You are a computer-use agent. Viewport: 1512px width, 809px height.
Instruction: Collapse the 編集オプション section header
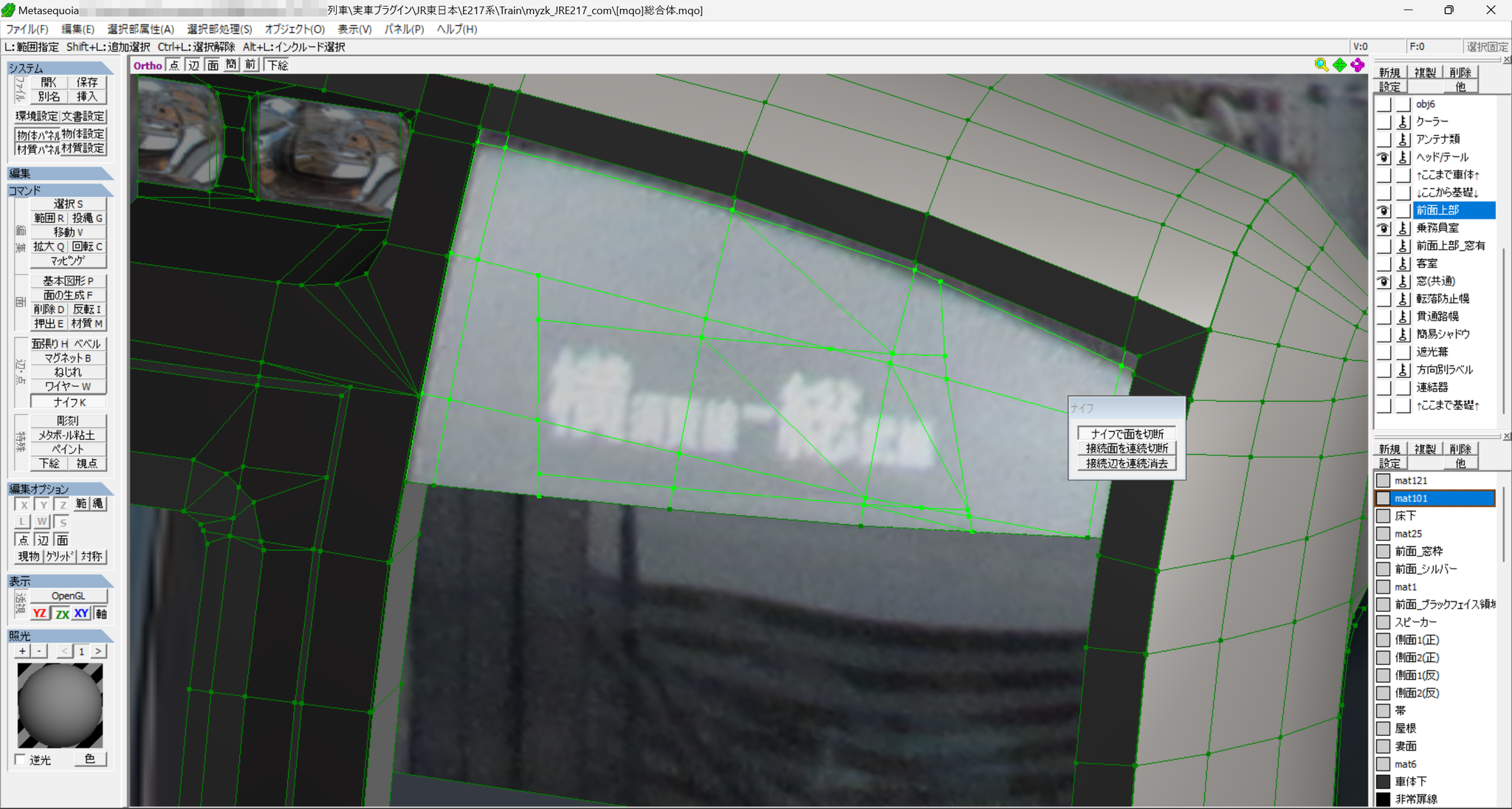60,489
